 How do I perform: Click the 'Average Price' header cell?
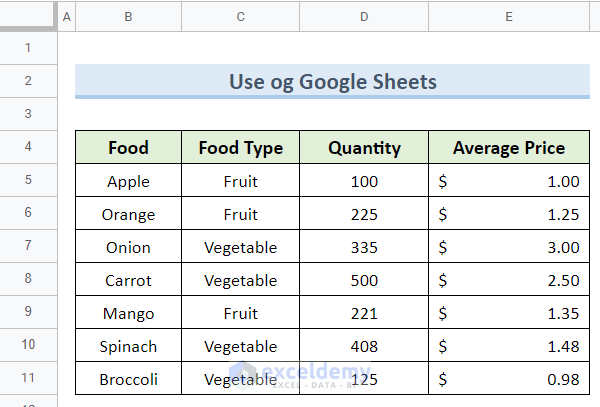(508, 148)
